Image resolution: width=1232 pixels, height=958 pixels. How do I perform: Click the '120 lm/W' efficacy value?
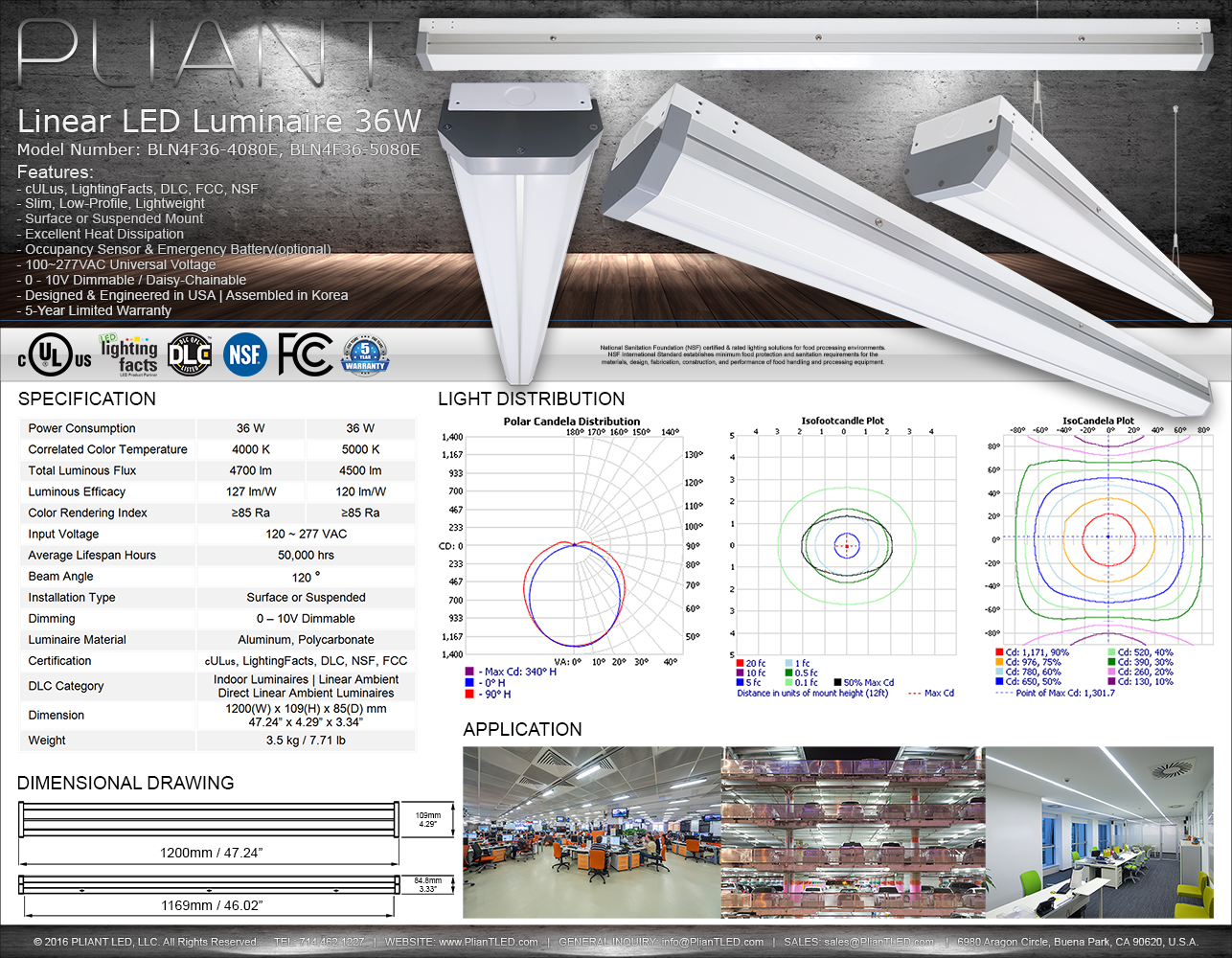[361, 491]
